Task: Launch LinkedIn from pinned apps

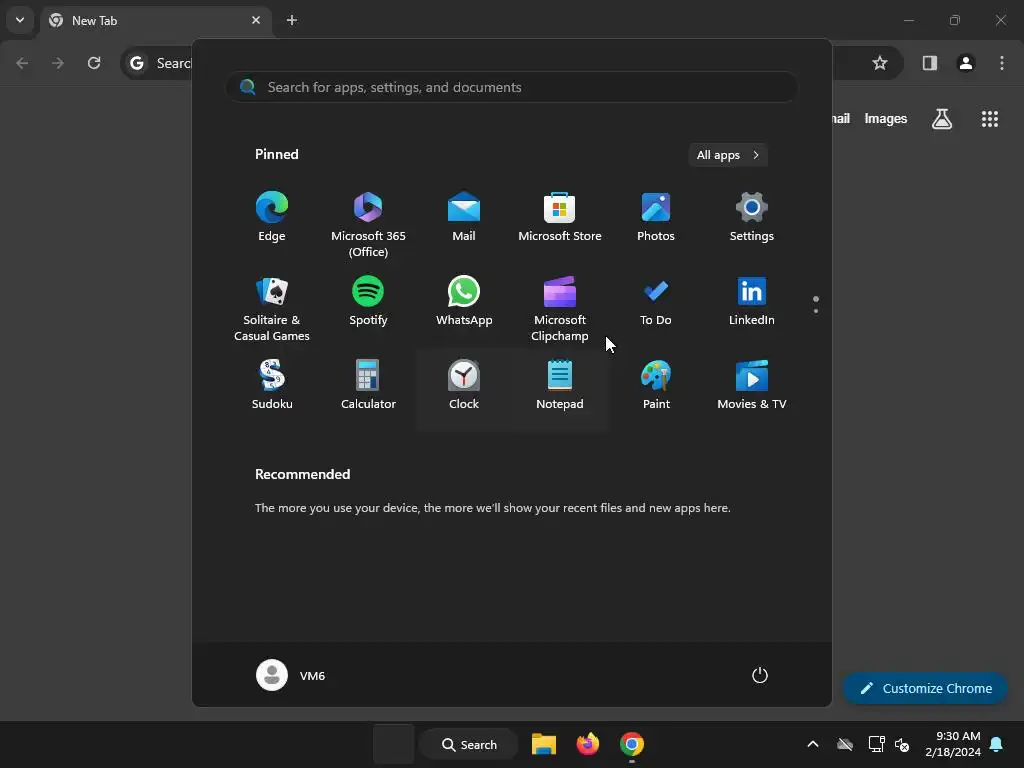Action: click(752, 301)
